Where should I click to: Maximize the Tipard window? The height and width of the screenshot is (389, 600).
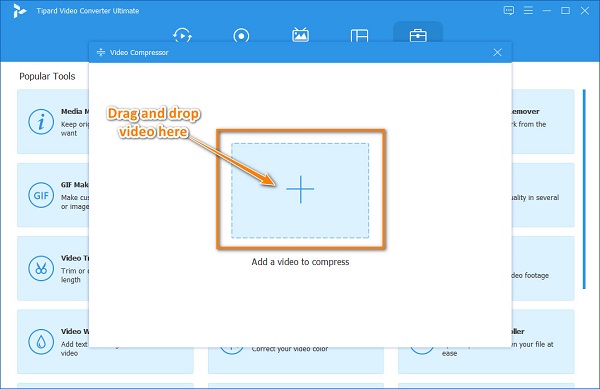[565, 11]
